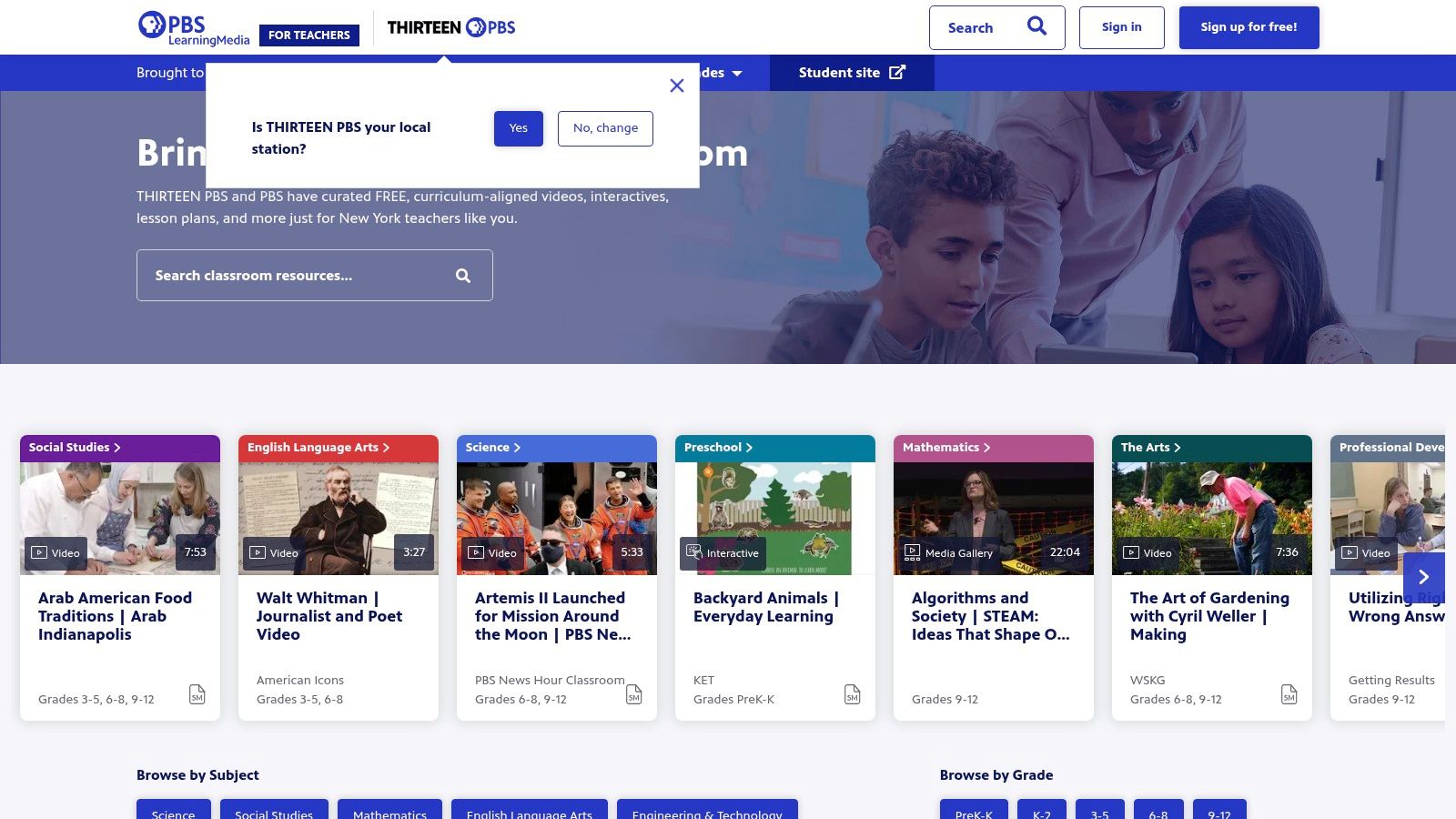This screenshot has width=1456, height=819.
Task: Click the support materials document icon on Artemis II card
Action: tap(634, 693)
